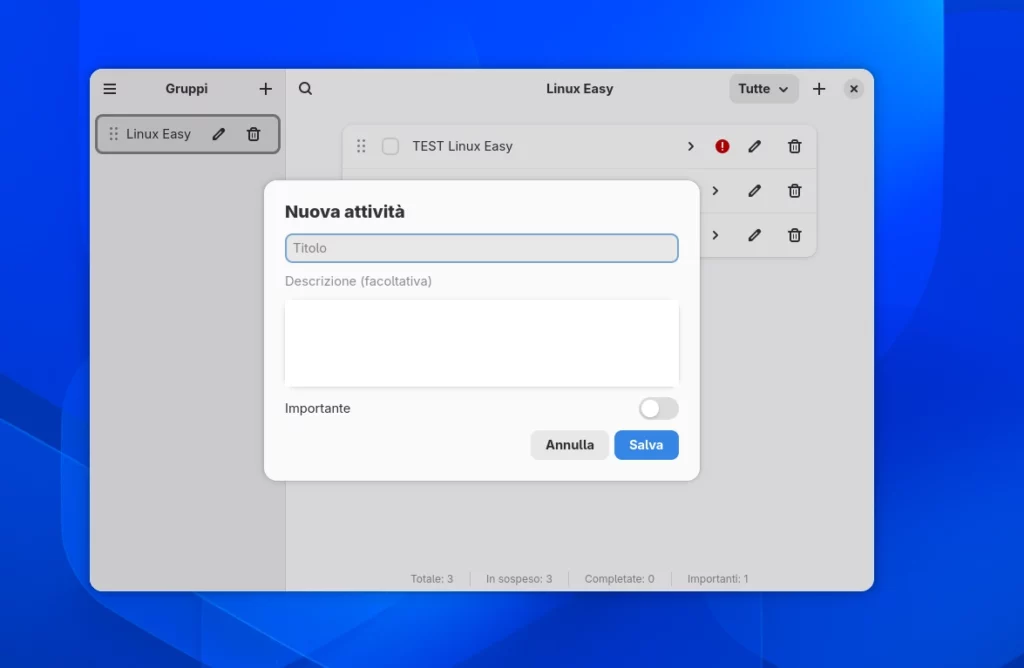1024x668 pixels.
Task: Delete the Linux Easy group trash icon
Action: [x=253, y=134]
